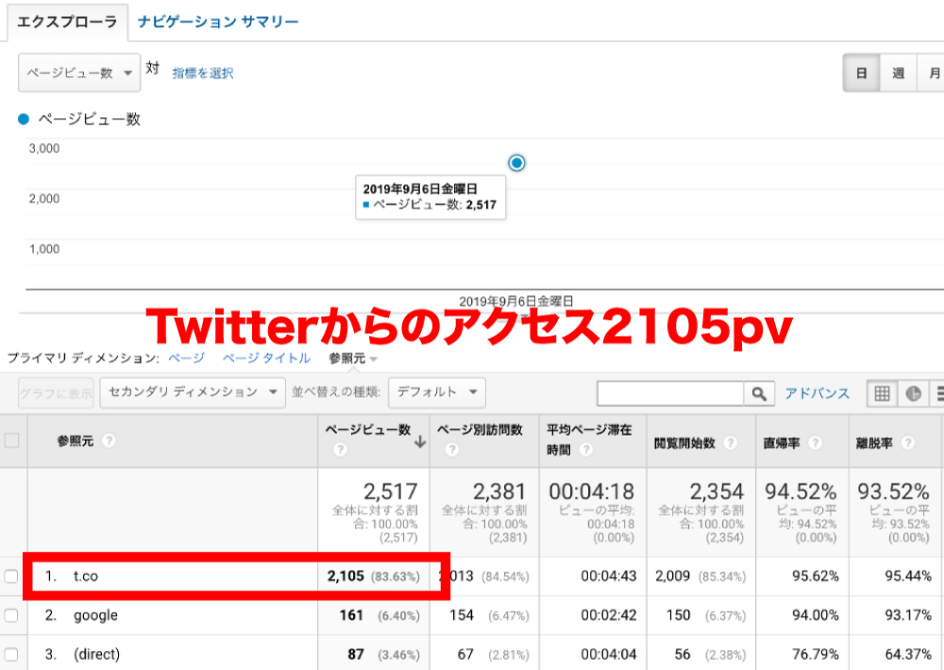Viewport: 944px width, 670px height.
Task: Click the 76.79% bounce rate value
Action: tap(815, 654)
